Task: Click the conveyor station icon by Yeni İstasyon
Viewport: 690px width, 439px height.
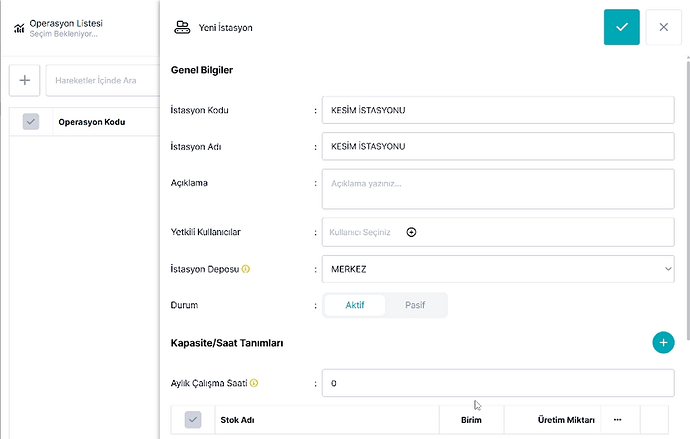Action: coord(182,27)
